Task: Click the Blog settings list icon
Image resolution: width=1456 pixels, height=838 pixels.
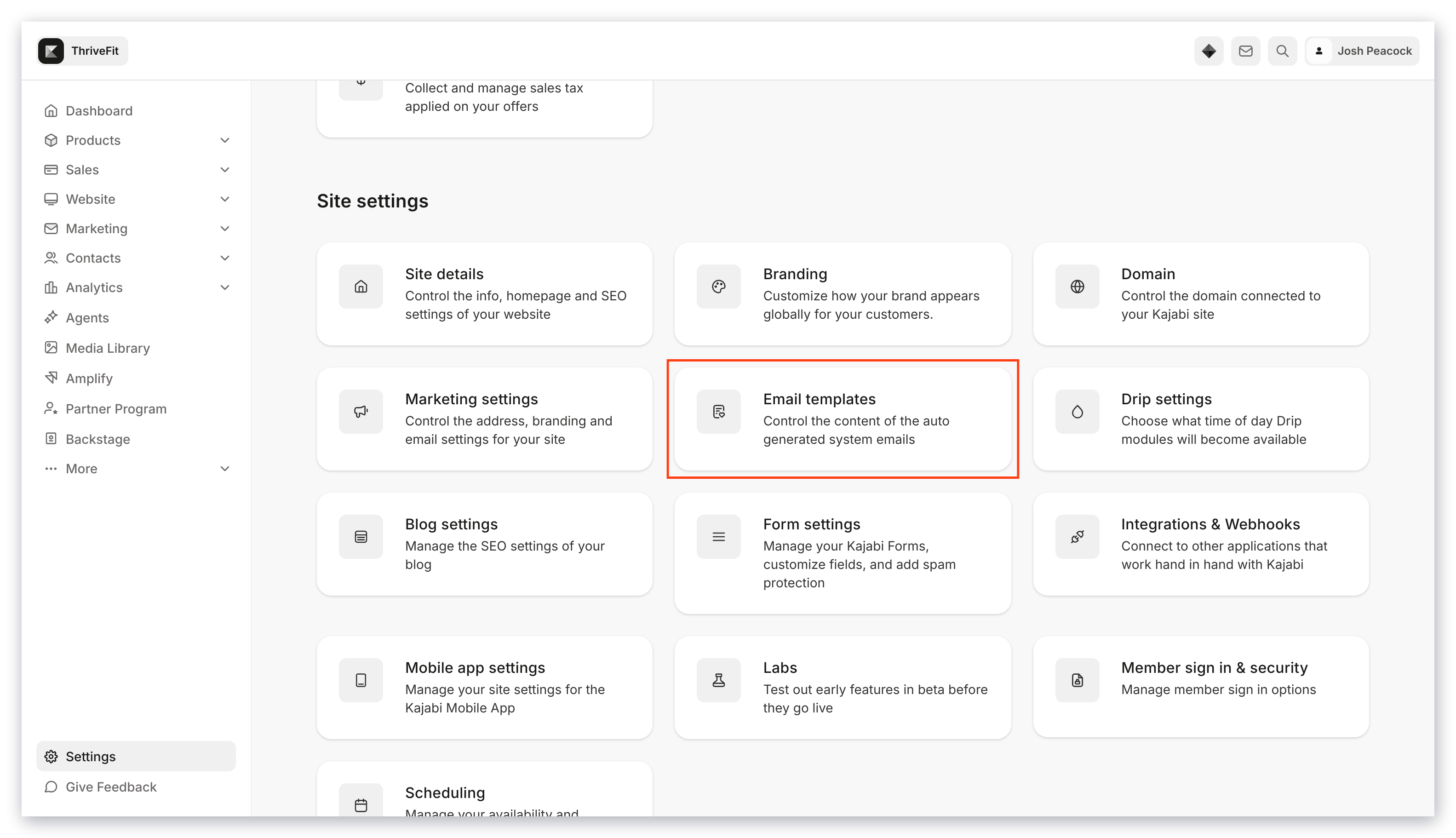Action: (x=361, y=536)
